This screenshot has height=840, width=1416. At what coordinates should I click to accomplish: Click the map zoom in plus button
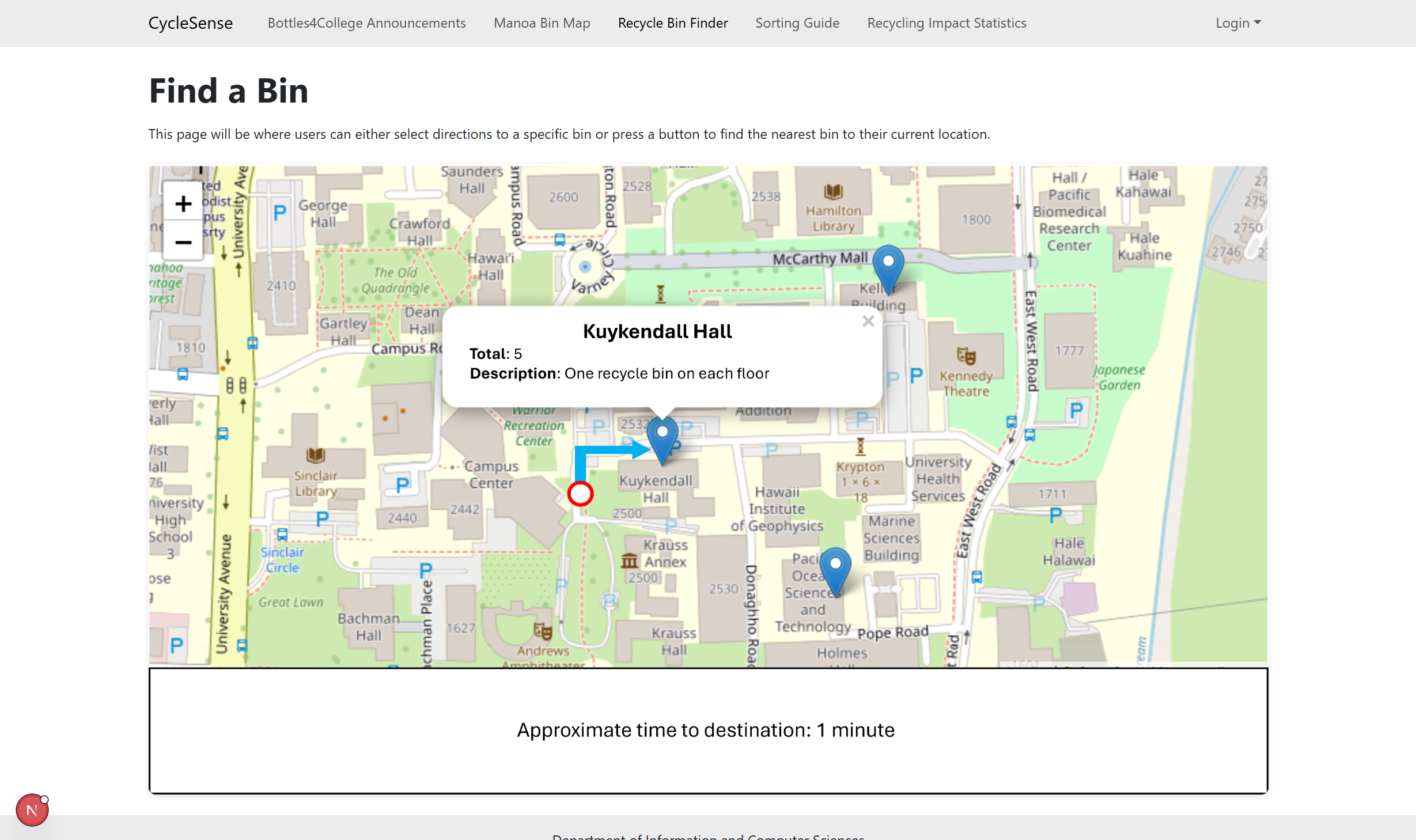coord(183,203)
